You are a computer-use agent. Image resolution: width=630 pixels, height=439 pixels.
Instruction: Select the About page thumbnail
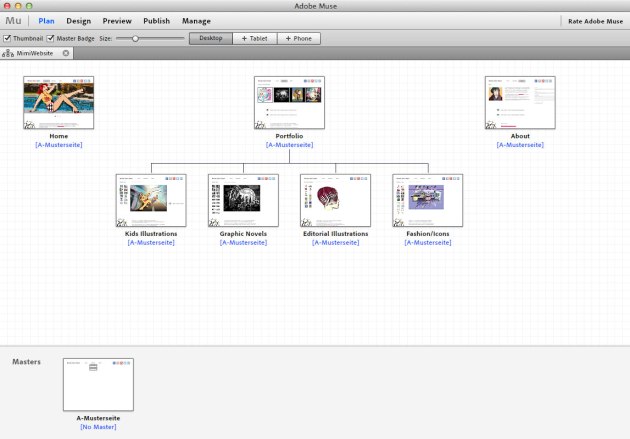coord(520,103)
